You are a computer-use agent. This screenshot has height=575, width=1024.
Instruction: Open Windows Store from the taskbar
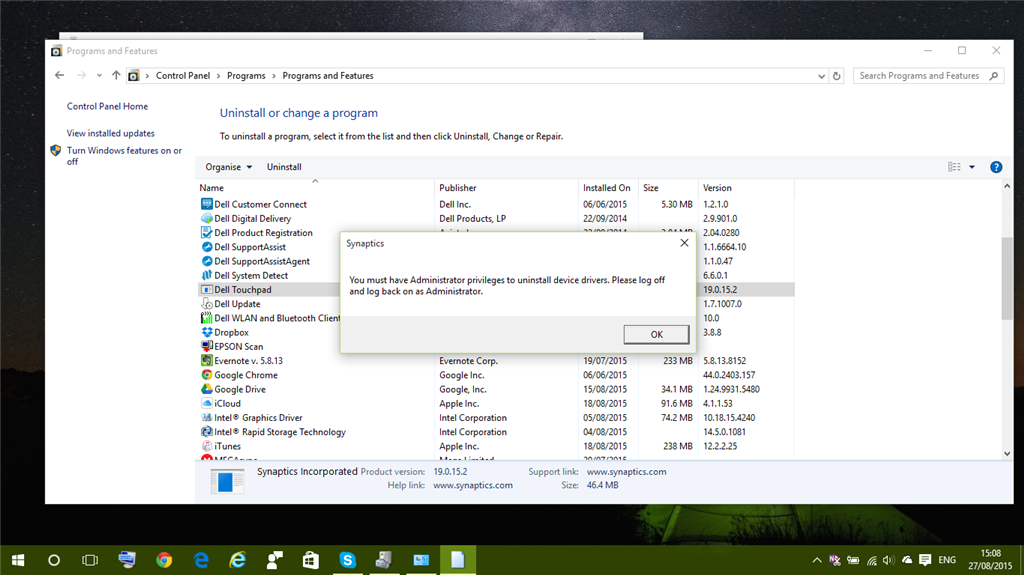[310, 560]
